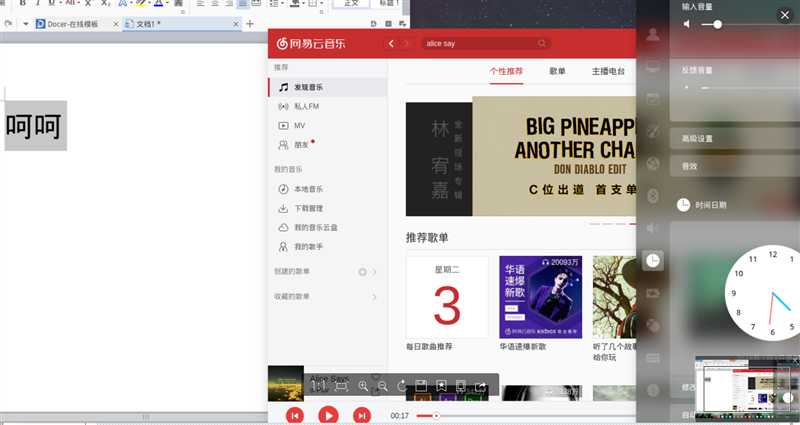Open the 主播电台 tab
Screen dimensions: 800x425
[x=608, y=71]
